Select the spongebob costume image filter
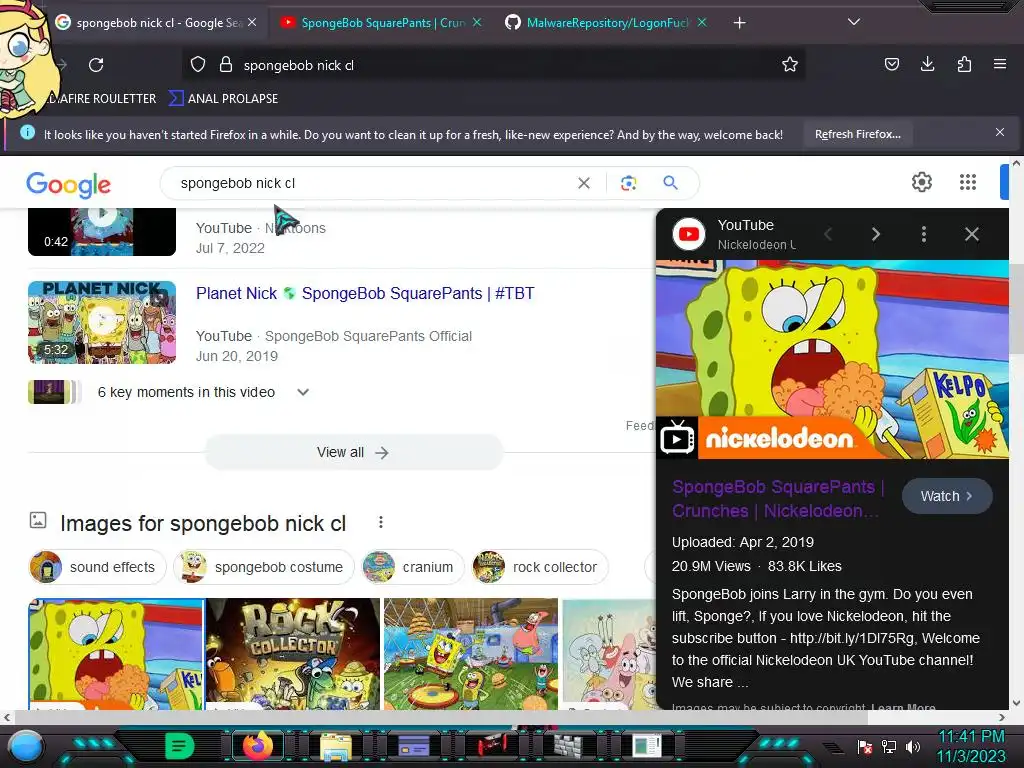The width and height of the screenshot is (1024, 768). (264, 567)
